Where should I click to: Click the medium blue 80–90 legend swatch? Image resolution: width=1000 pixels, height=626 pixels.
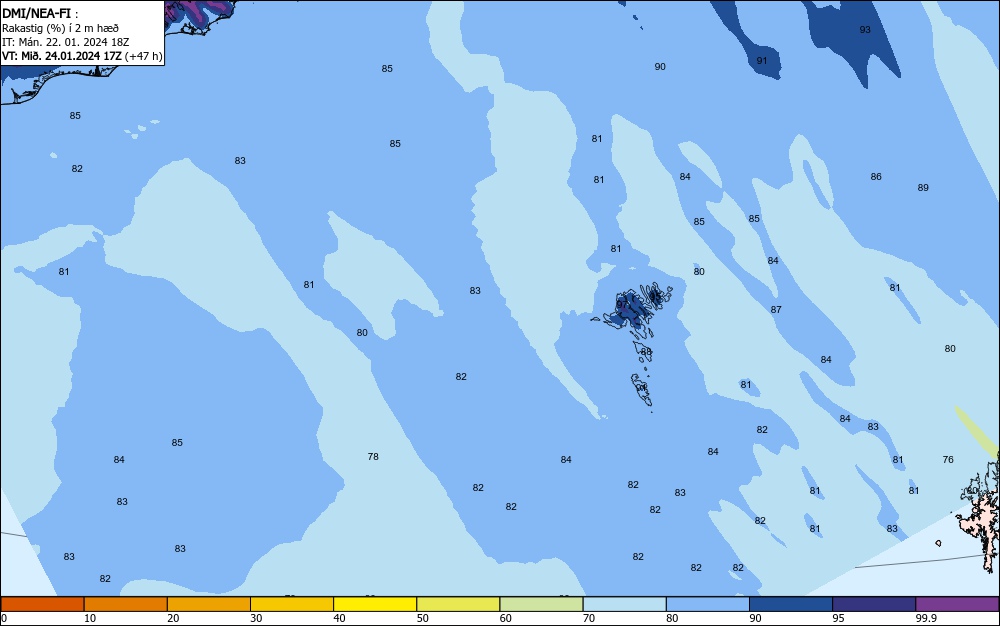708,604
